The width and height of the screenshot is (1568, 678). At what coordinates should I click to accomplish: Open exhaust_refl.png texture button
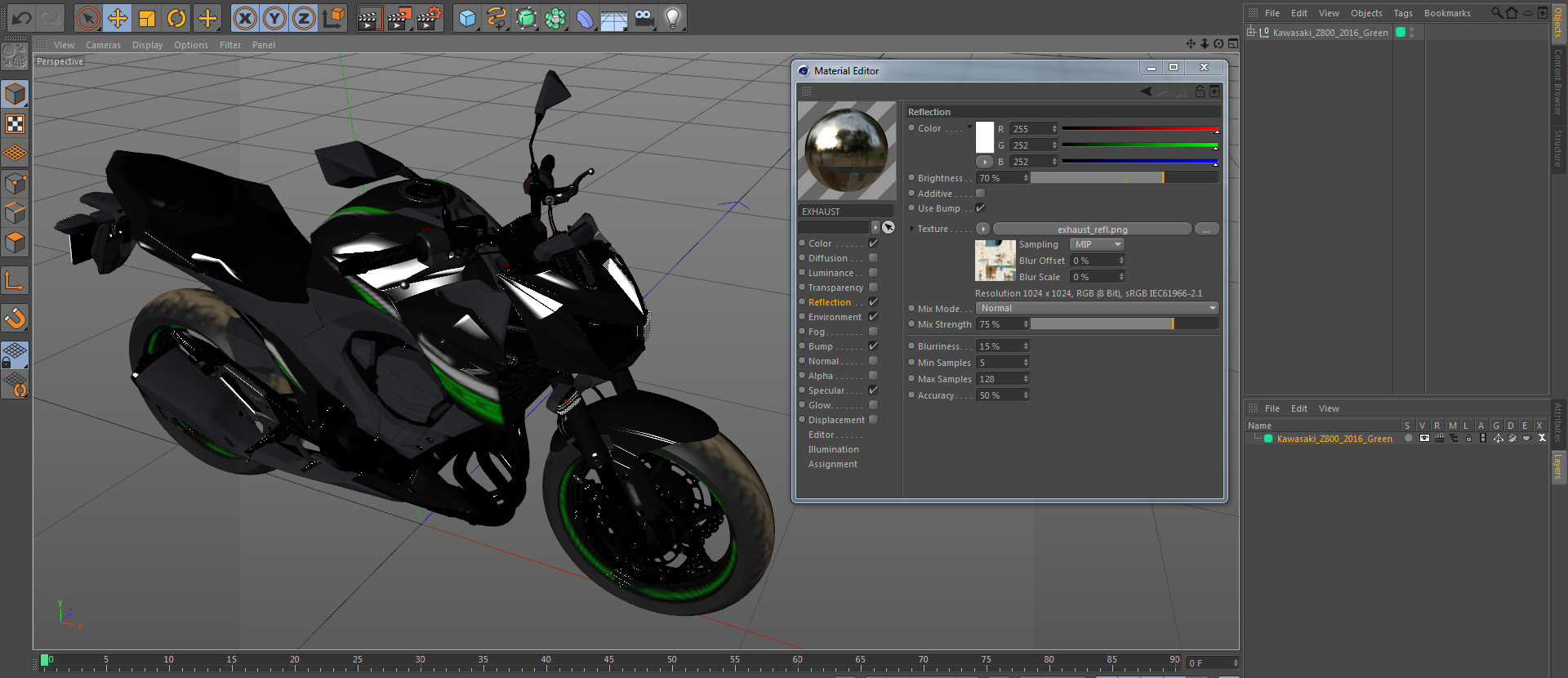tap(1092, 230)
